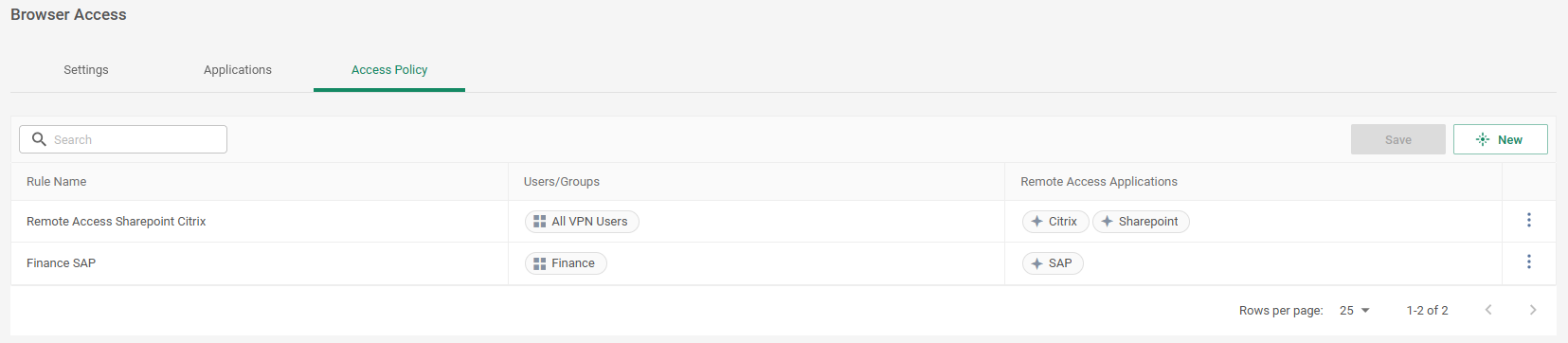This screenshot has height=343, width=1568.
Task: Switch to the Applications tab
Action: pos(238,70)
